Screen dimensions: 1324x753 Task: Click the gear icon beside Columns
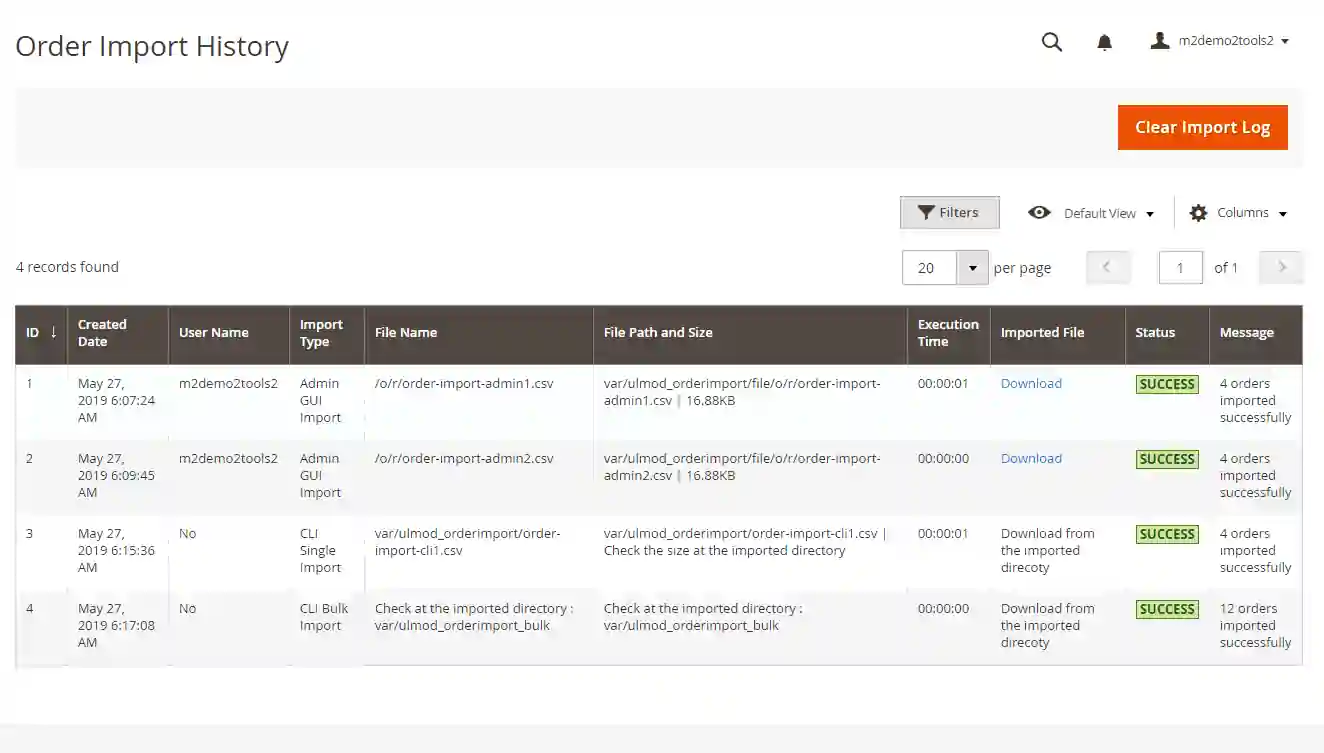[1198, 212]
